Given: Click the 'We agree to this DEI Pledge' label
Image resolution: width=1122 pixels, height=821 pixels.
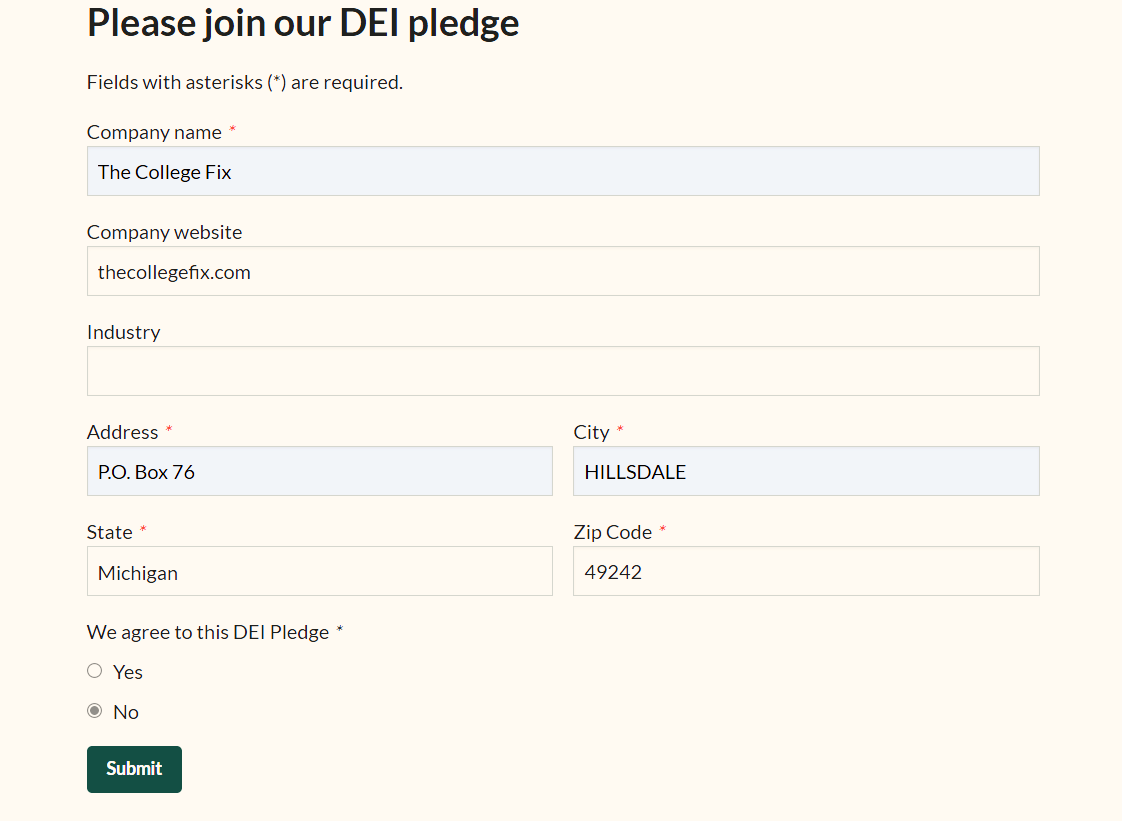Looking at the screenshot, I should point(208,633).
